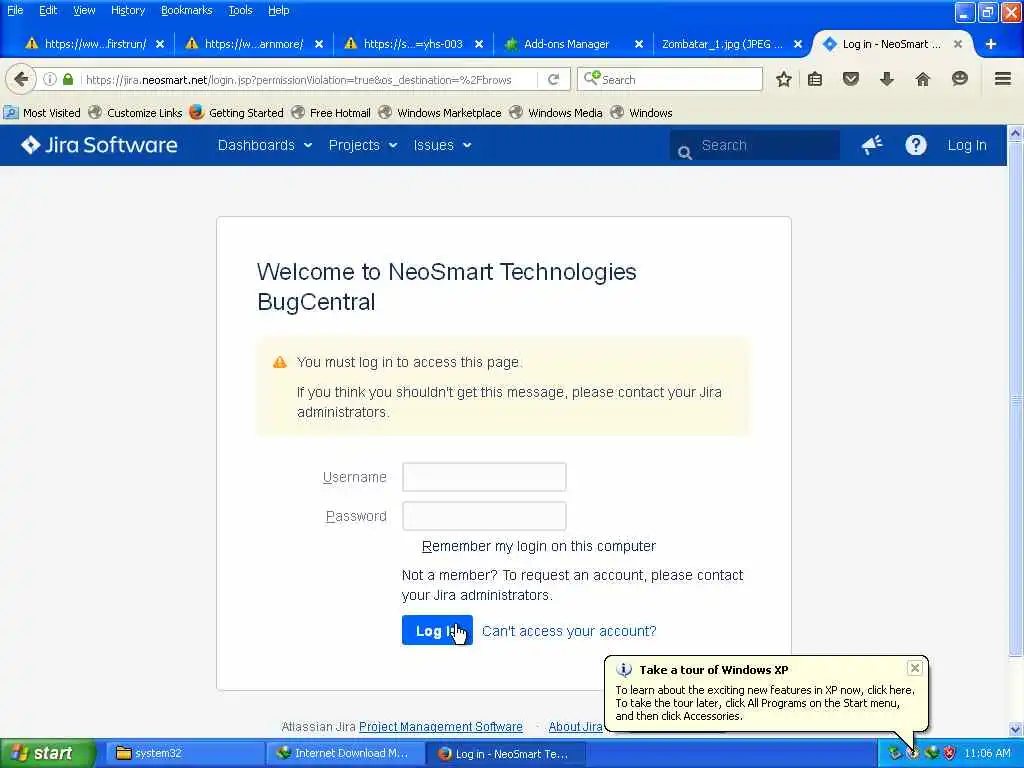Open Windows Media bookmark
Image resolution: width=1024 pixels, height=768 pixels.
pyautogui.click(x=556, y=112)
